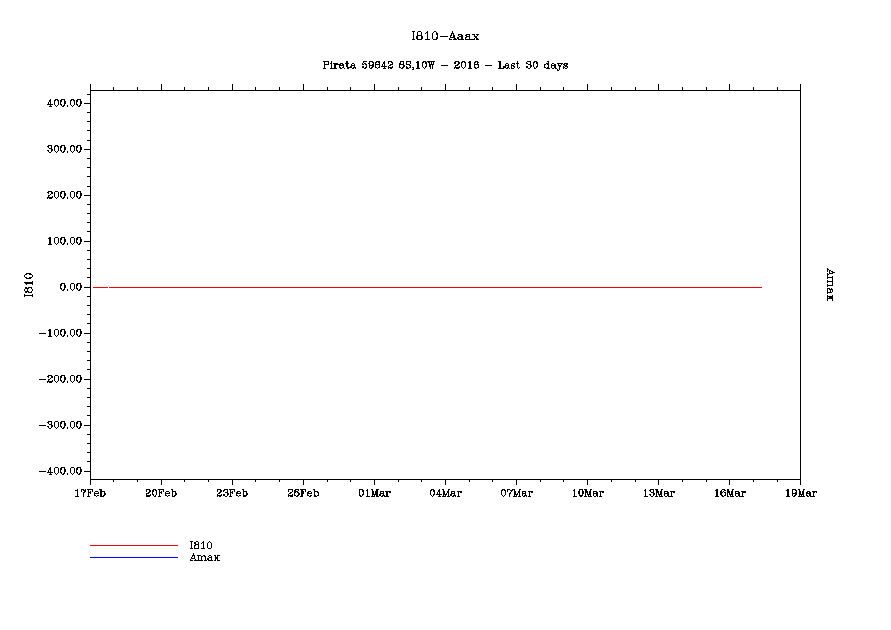Click the 400.00 y-axis tick label
This screenshot has height=630, width=891.
point(62,103)
